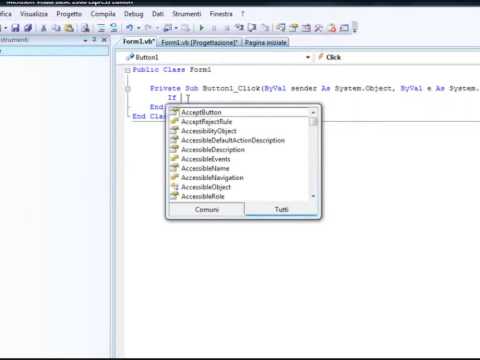Pin the Strumenti side panel
Screen dimensions: 480x360
[94, 40]
